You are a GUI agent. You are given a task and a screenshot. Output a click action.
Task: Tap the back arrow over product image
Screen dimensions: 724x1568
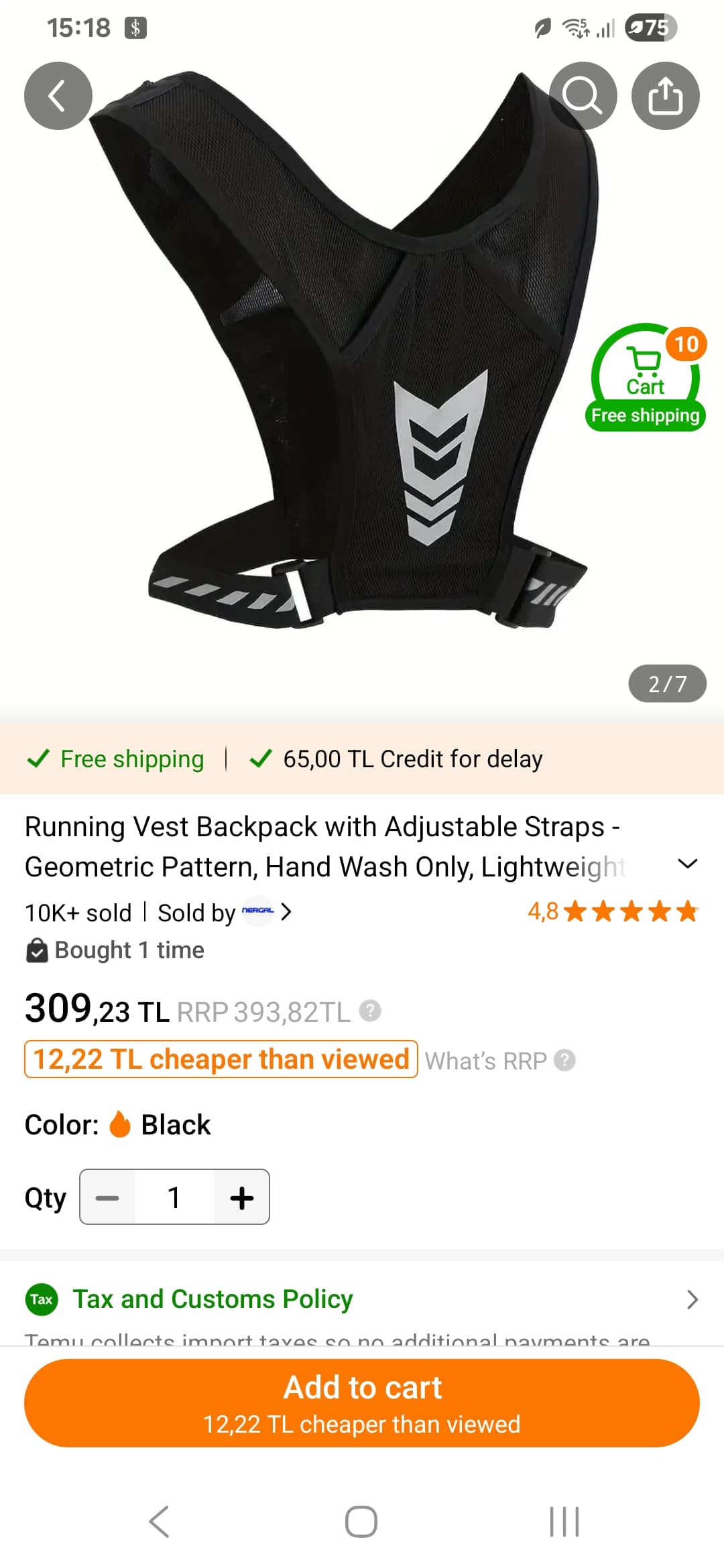58,96
